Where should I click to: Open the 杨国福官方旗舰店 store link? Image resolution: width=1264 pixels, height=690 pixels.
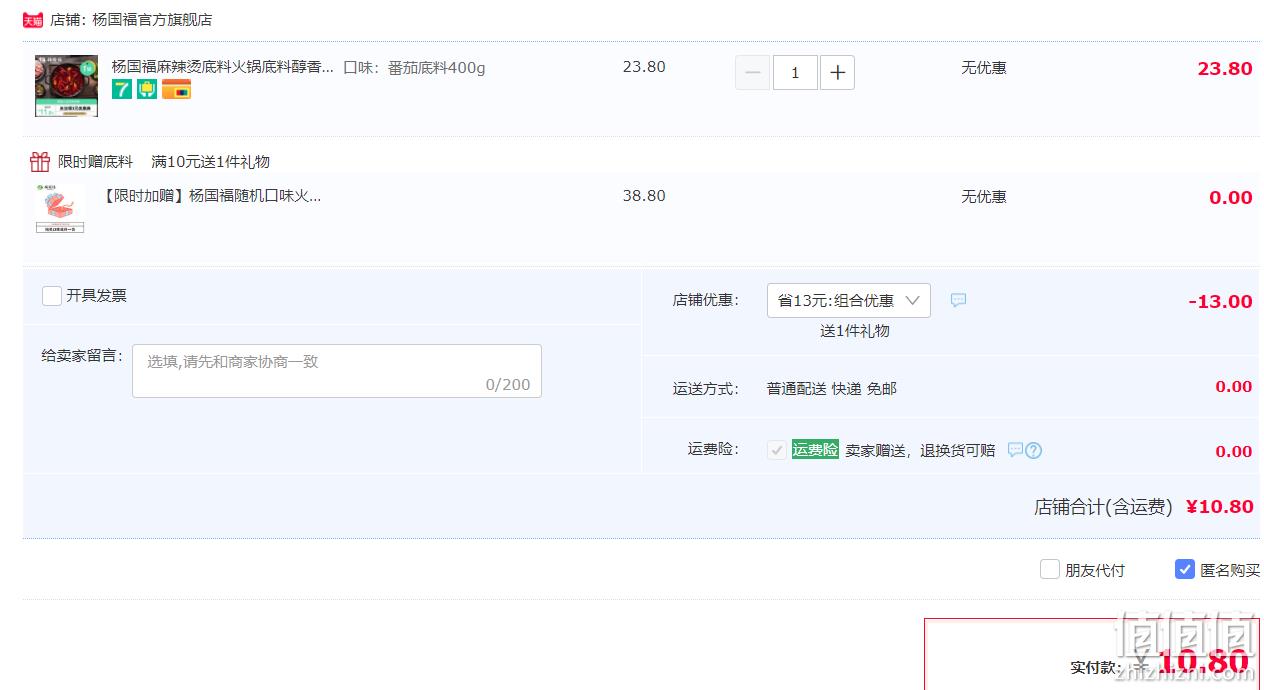(152, 20)
